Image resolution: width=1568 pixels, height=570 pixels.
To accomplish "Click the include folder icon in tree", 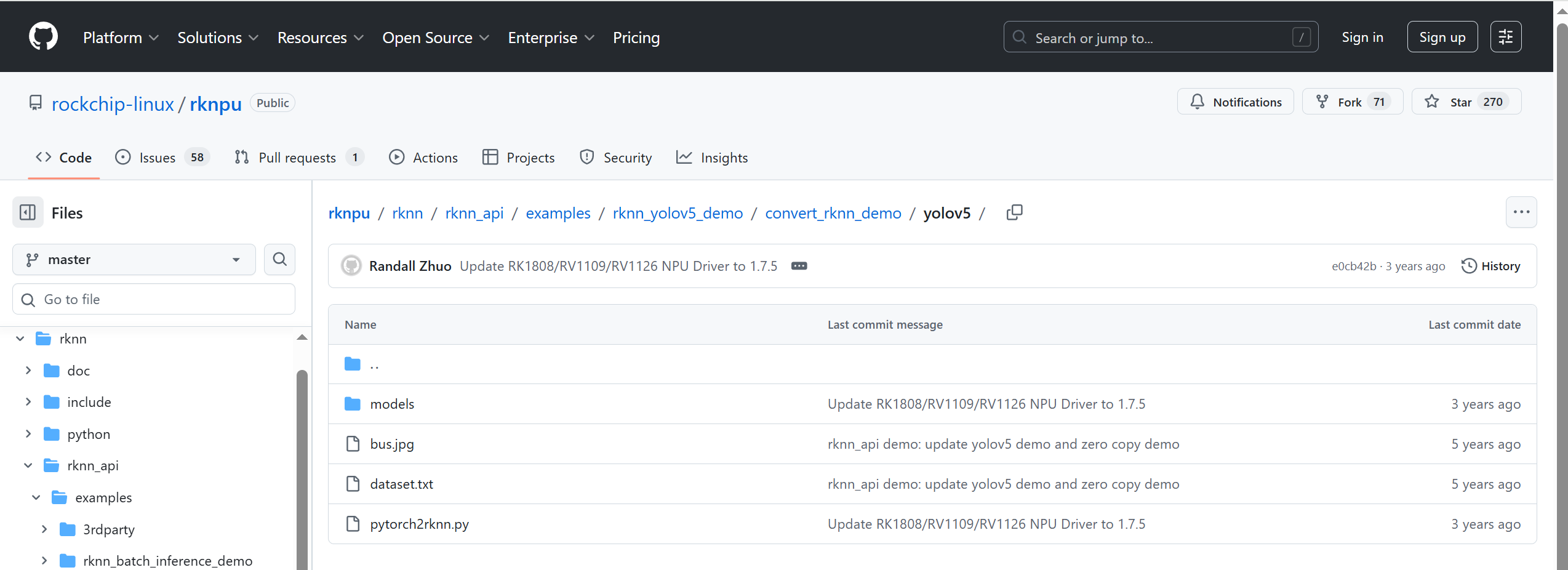I will tap(52, 402).
